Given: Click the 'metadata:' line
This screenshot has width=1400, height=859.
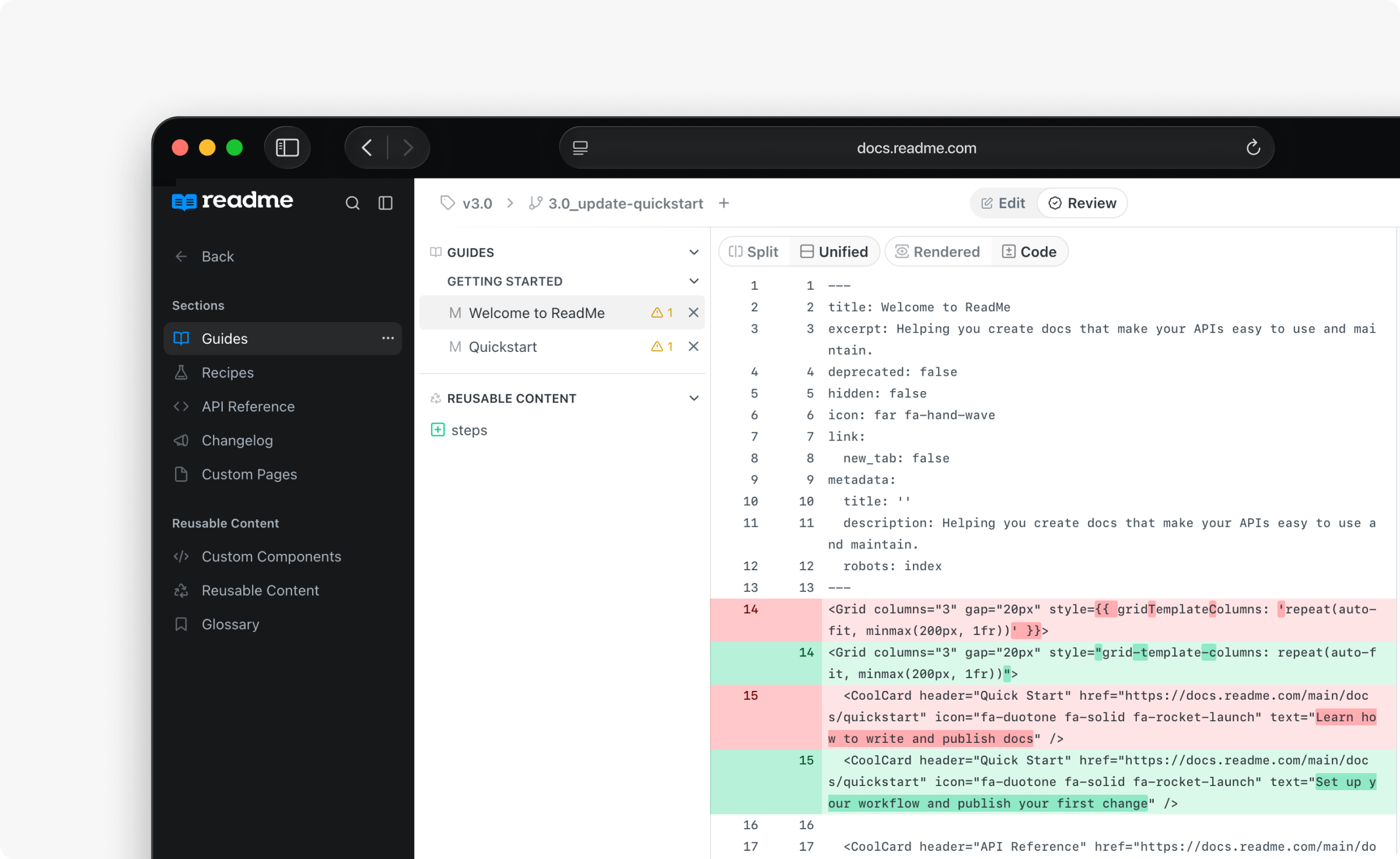Looking at the screenshot, I should pos(862,480).
